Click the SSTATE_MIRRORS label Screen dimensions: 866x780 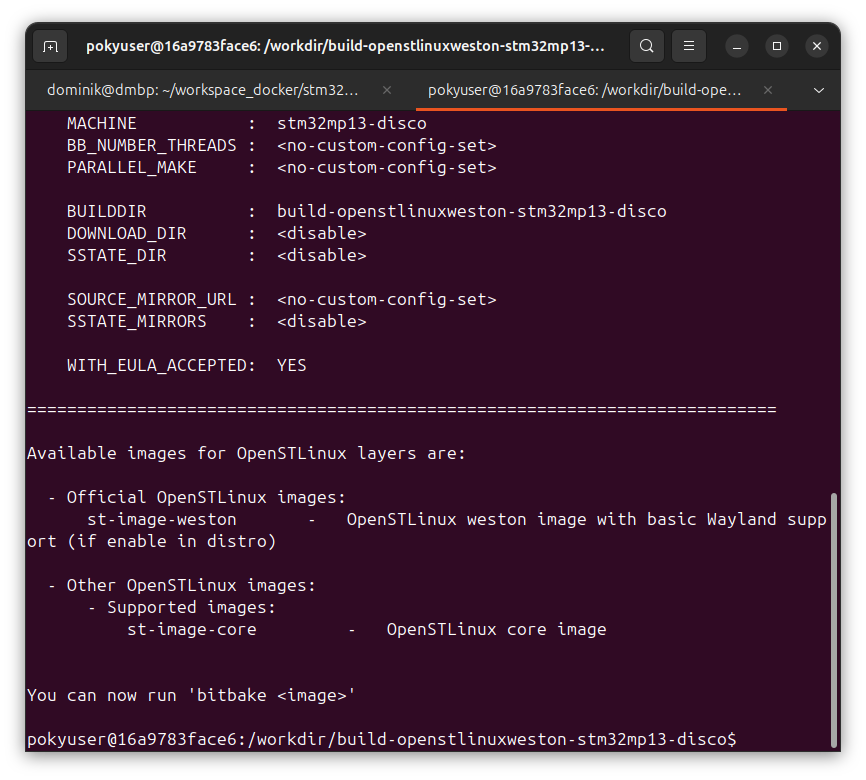[136, 322]
